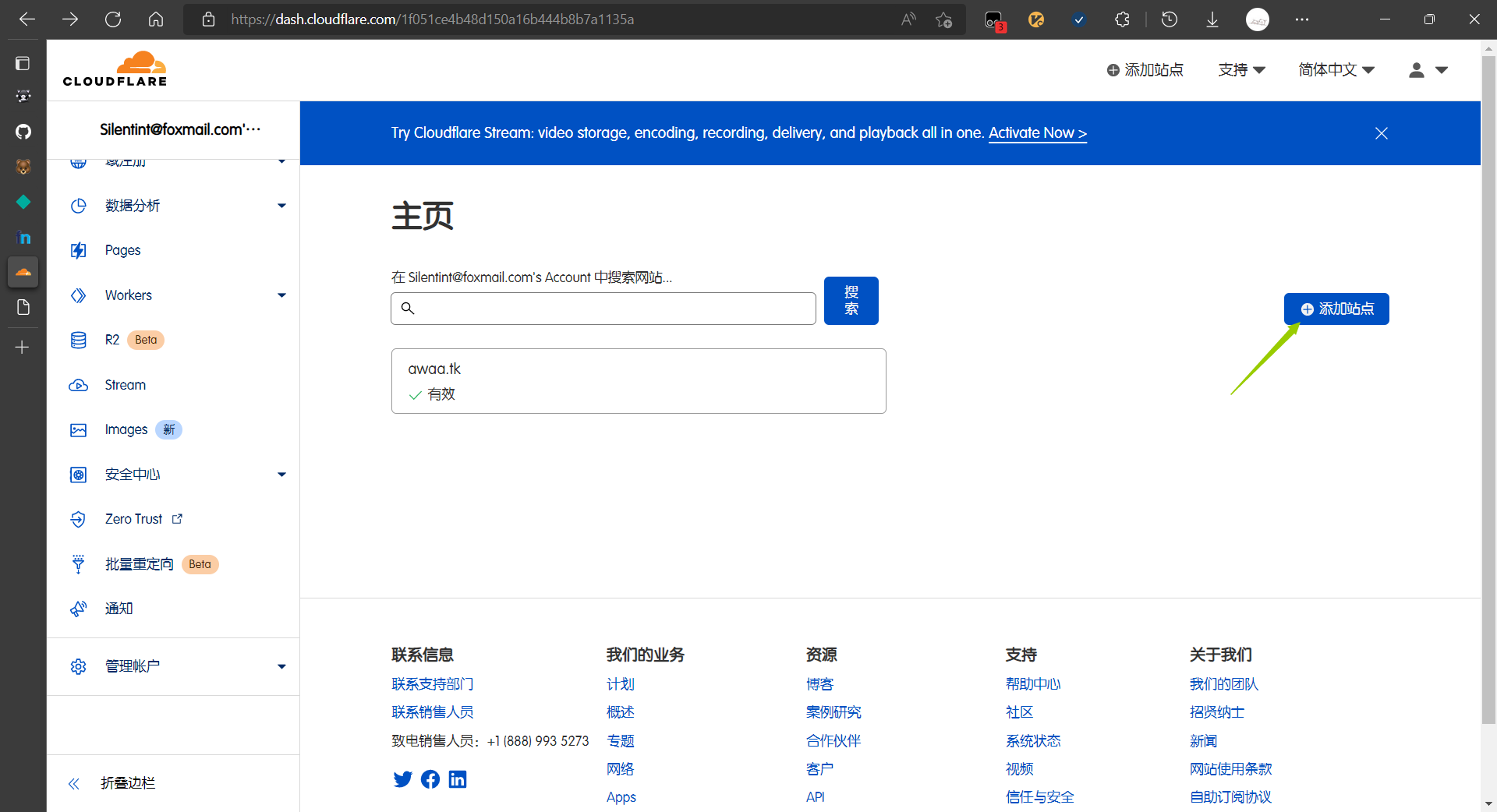
Task: Open the R2 Beta storage section
Action: [x=111, y=340]
